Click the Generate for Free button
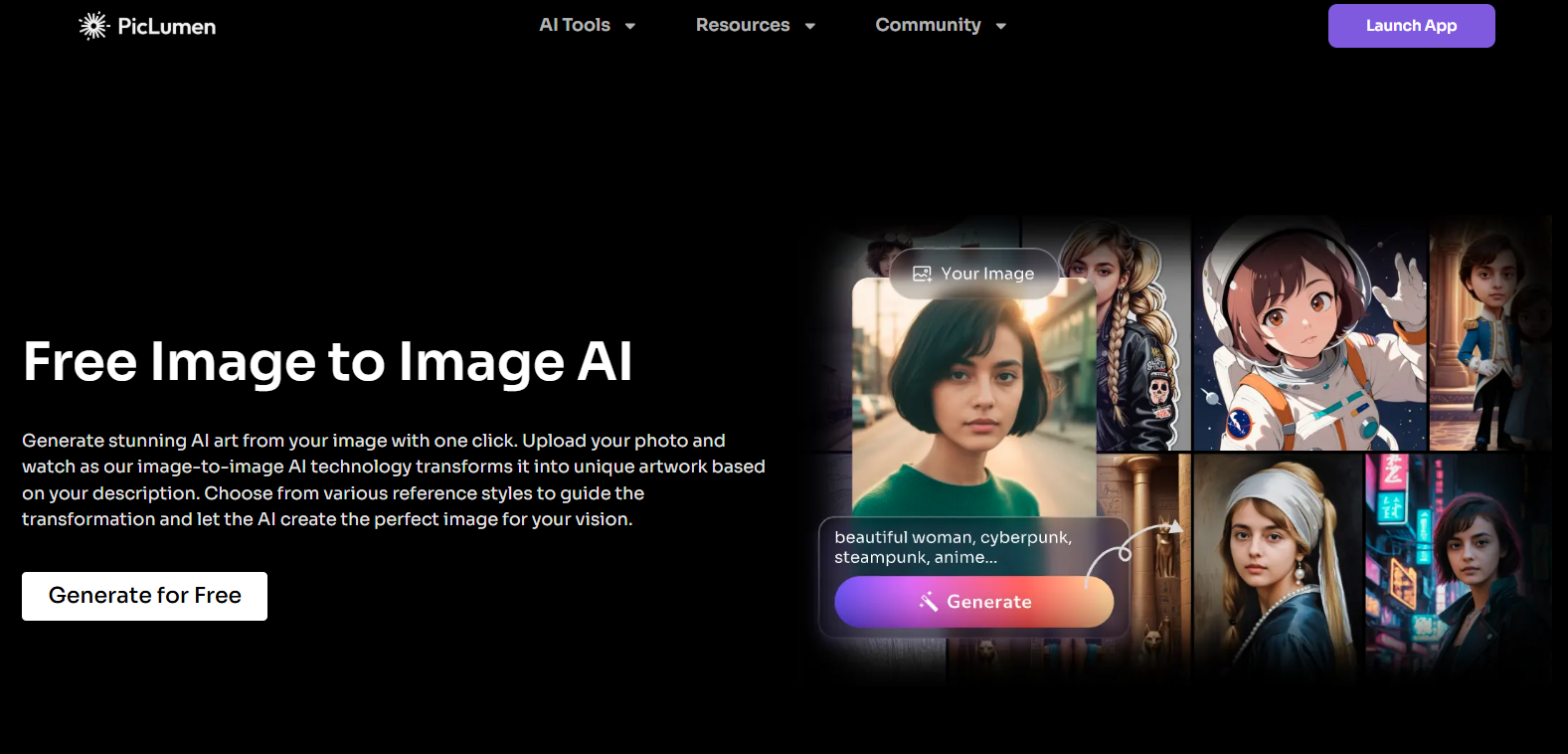This screenshot has width=1568, height=754. (x=144, y=596)
